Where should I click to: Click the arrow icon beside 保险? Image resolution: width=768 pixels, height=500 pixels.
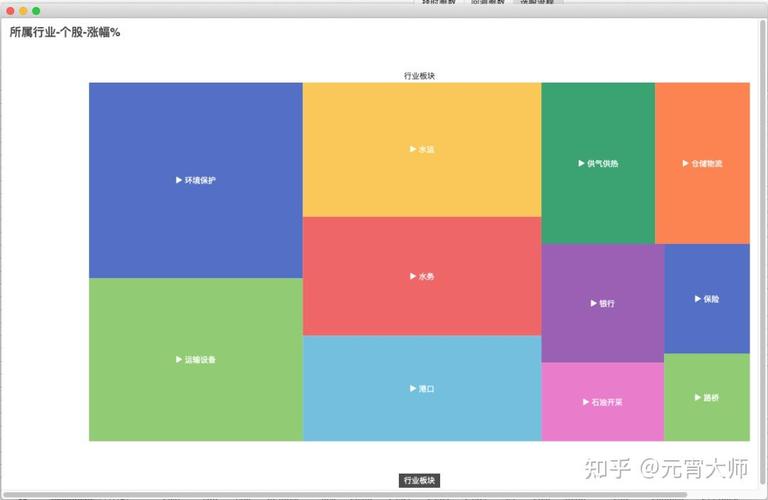697,298
